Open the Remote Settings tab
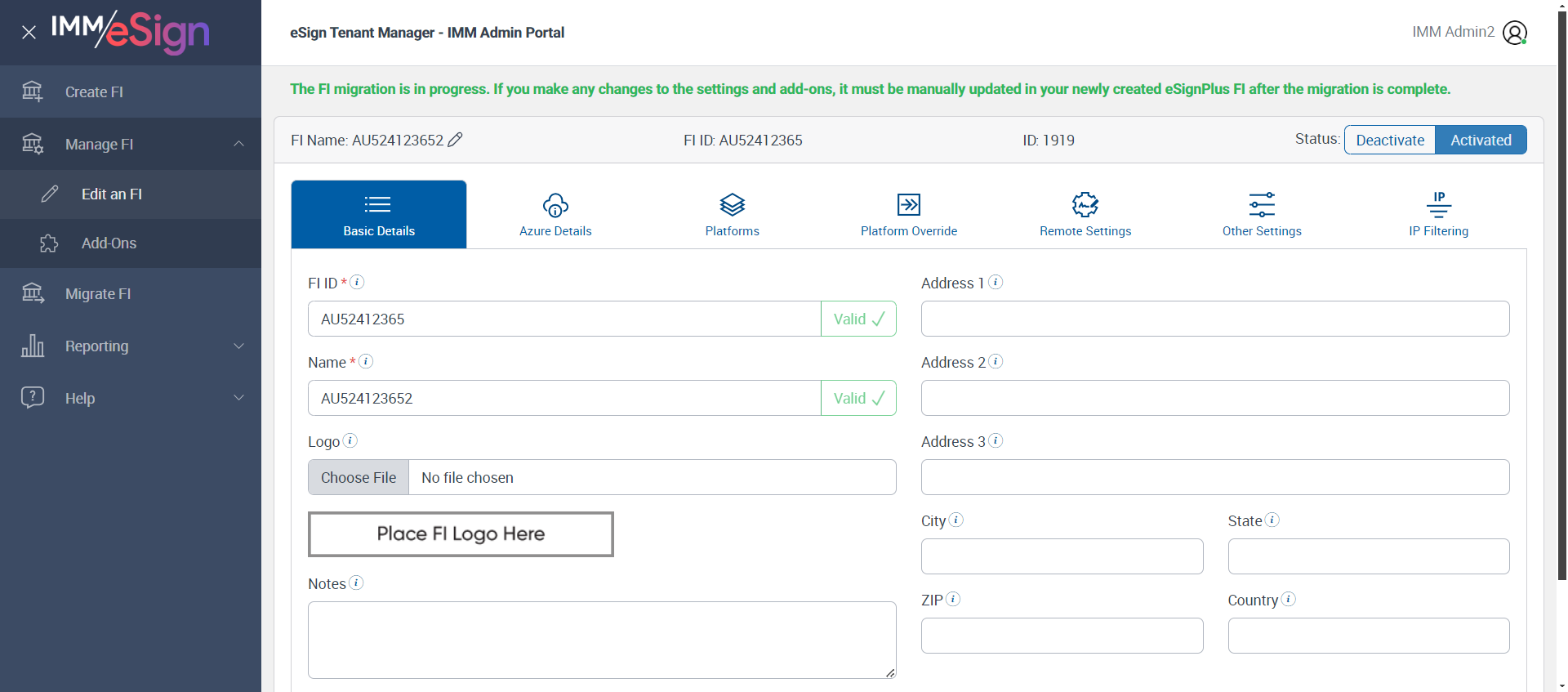1568x692 pixels. pos(1085,214)
